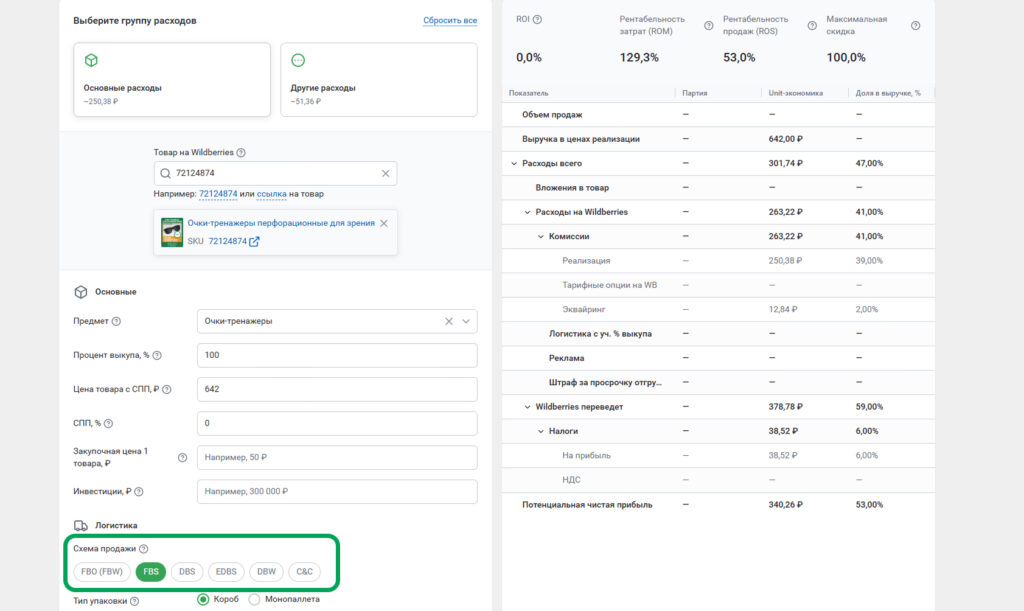Collapse the Wildberries переведет row

click(x=528, y=407)
